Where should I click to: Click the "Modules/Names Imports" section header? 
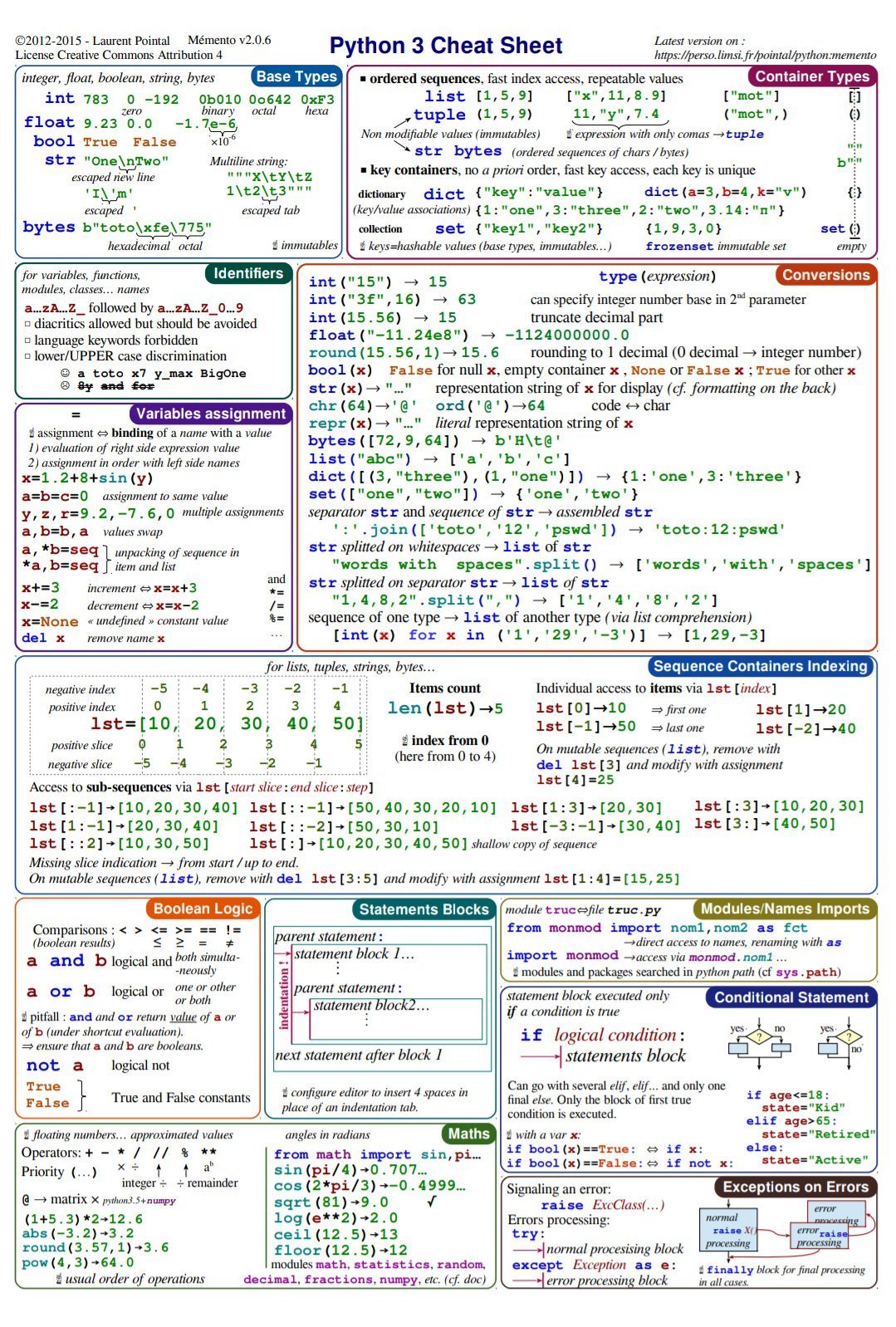click(785, 908)
